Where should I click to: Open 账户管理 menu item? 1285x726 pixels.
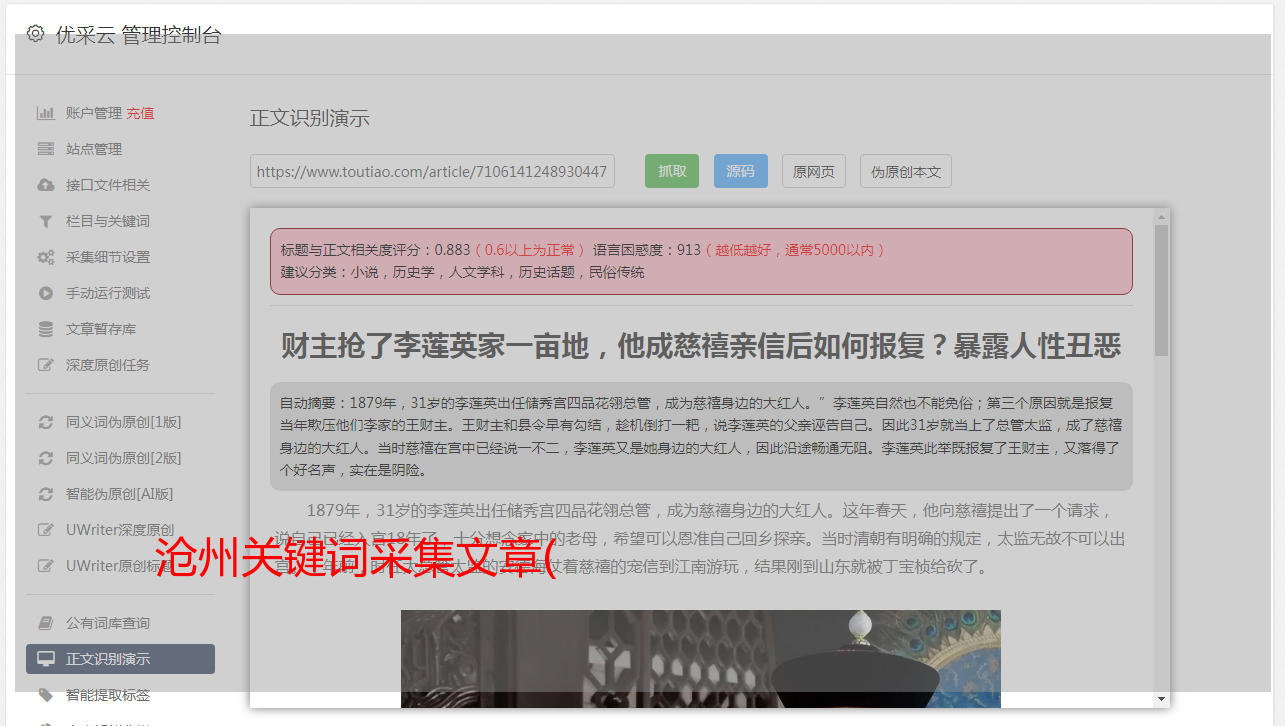[94, 113]
